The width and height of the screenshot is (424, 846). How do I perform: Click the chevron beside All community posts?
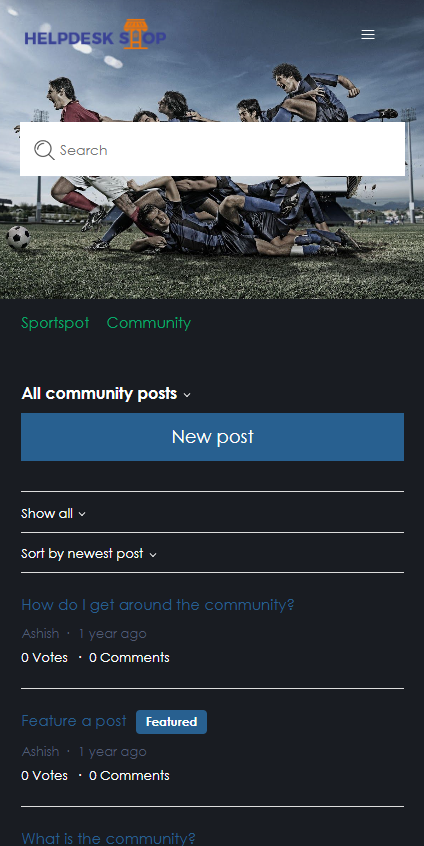point(187,395)
